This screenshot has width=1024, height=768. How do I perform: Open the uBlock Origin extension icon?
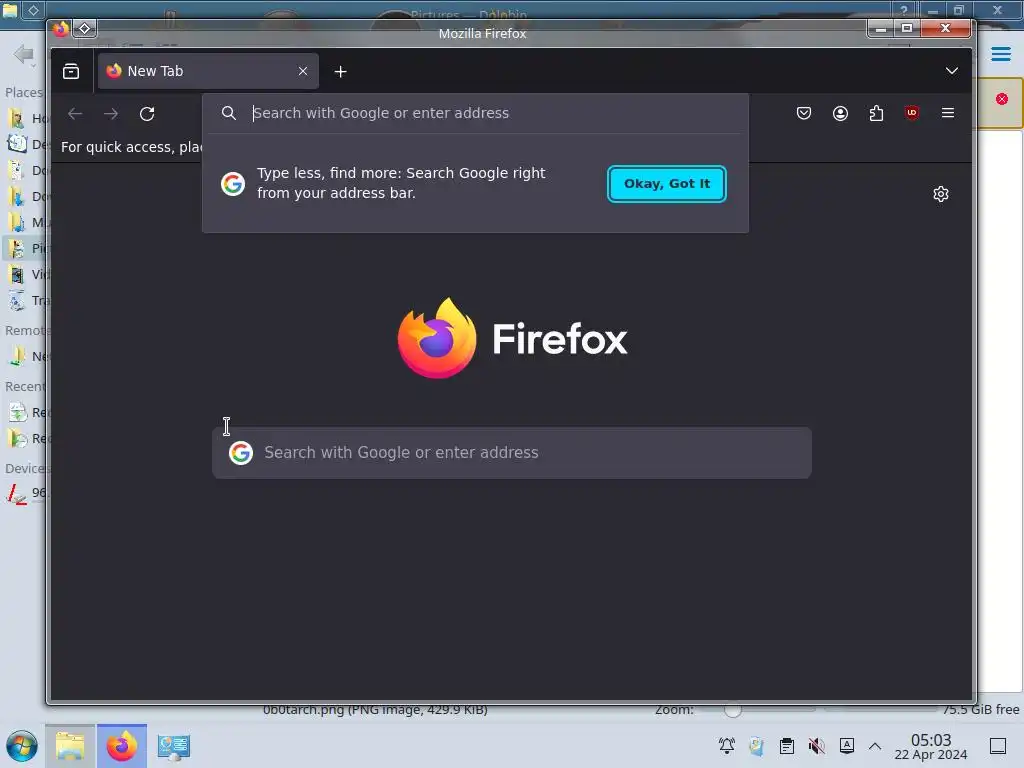(x=912, y=113)
